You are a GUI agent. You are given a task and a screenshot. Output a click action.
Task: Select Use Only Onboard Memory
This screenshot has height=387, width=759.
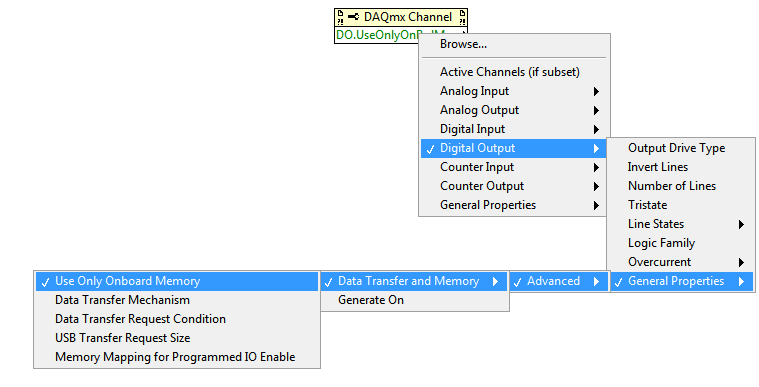coord(177,281)
